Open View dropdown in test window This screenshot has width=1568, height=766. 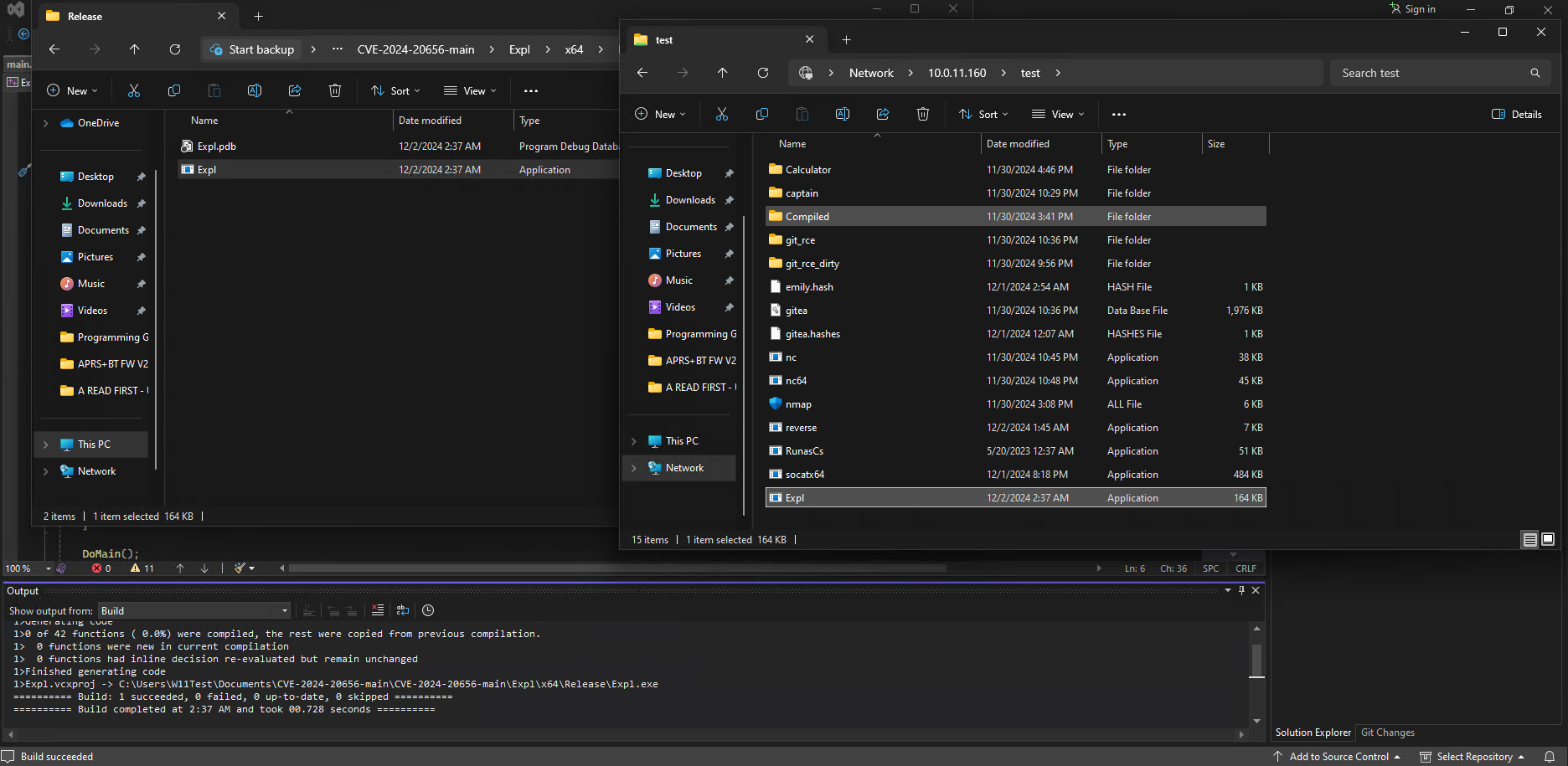(x=1058, y=114)
